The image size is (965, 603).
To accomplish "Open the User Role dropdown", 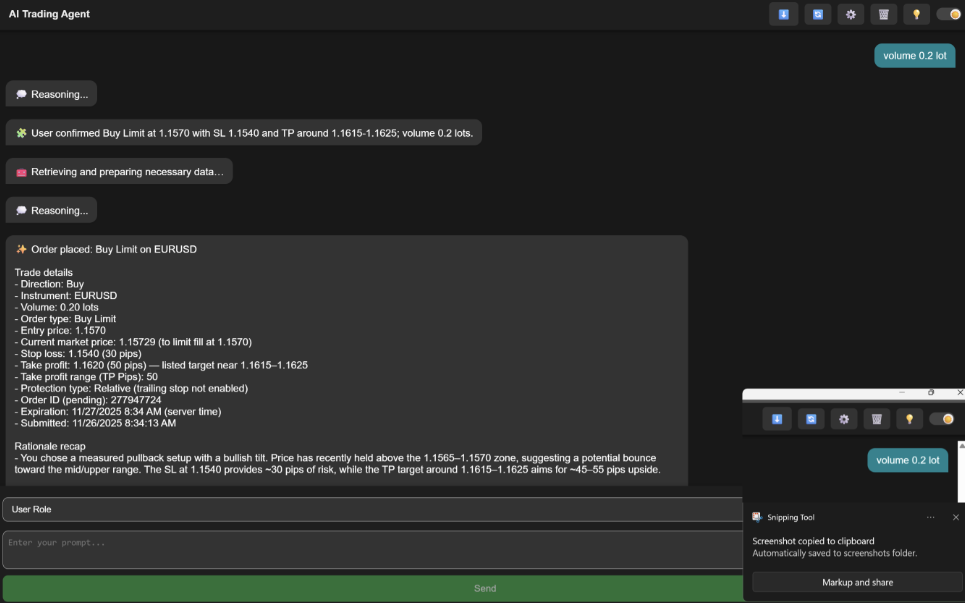I will click(372, 509).
